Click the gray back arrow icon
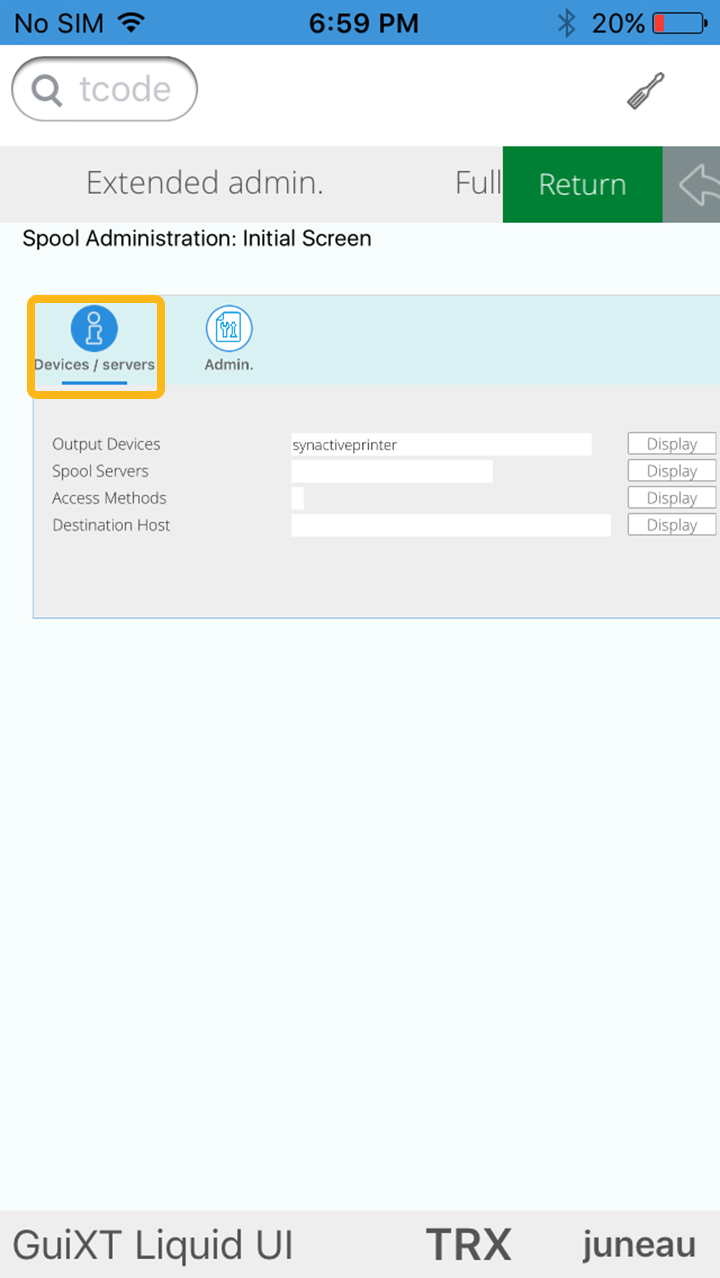The image size is (720, 1278). [x=696, y=184]
